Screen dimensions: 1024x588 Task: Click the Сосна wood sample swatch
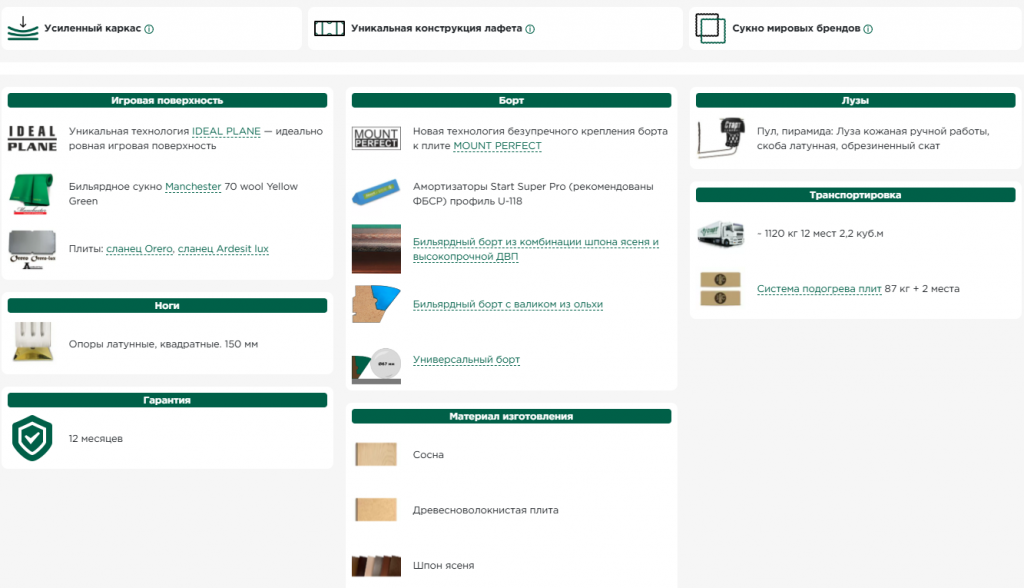[x=376, y=454]
